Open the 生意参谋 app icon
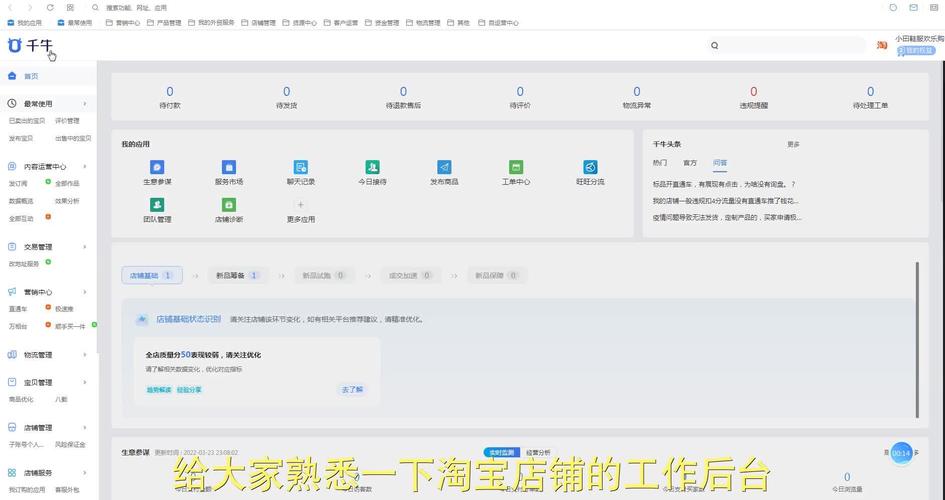Image resolution: width=945 pixels, height=500 pixels. pyautogui.click(x=157, y=167)
